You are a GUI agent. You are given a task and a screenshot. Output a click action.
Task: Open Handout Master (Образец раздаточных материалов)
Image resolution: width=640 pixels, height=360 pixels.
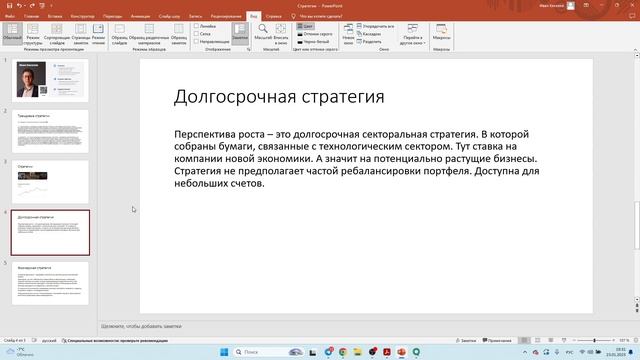(149, 34)
